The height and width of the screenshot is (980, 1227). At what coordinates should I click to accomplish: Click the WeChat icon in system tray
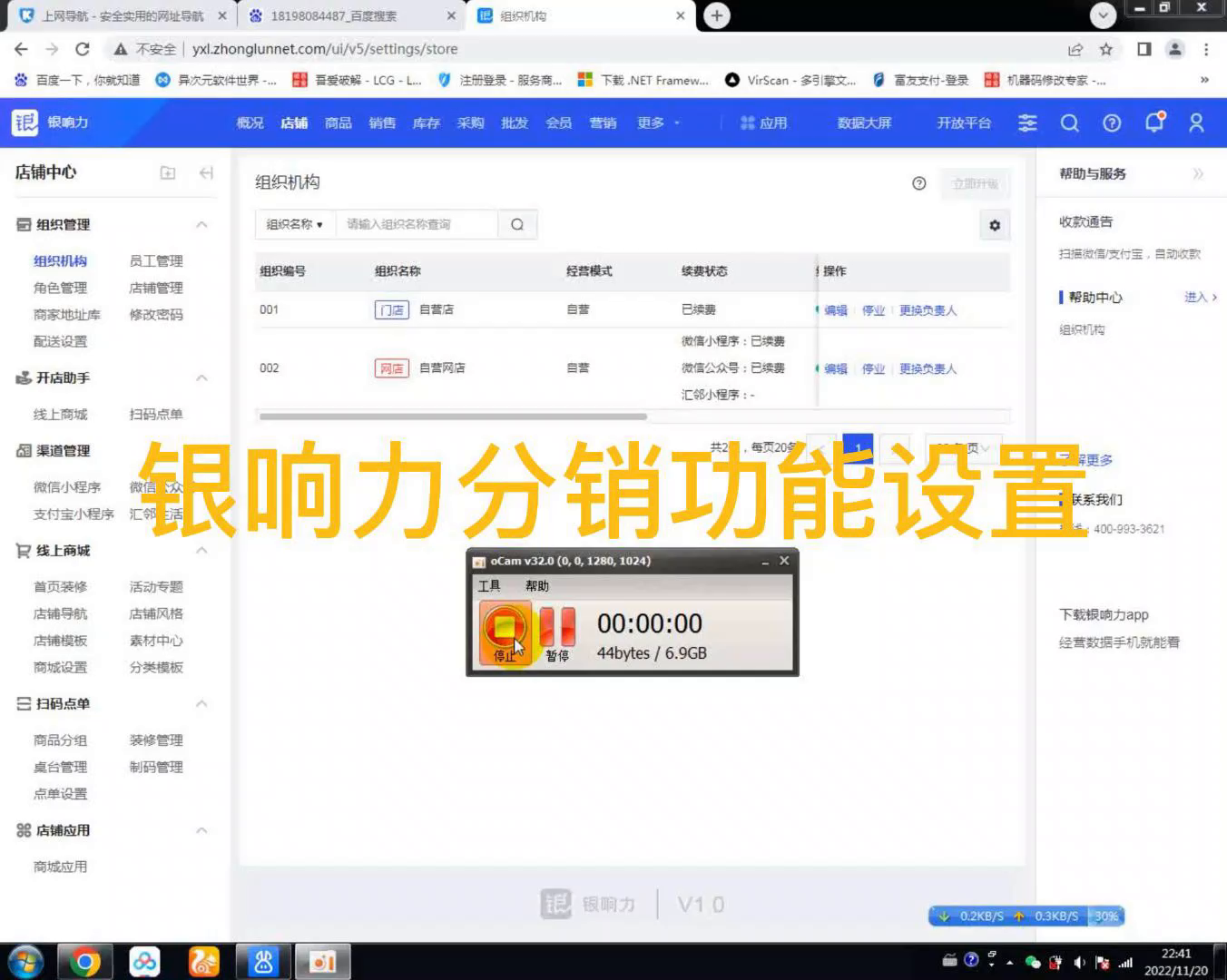coord(1033,962)
